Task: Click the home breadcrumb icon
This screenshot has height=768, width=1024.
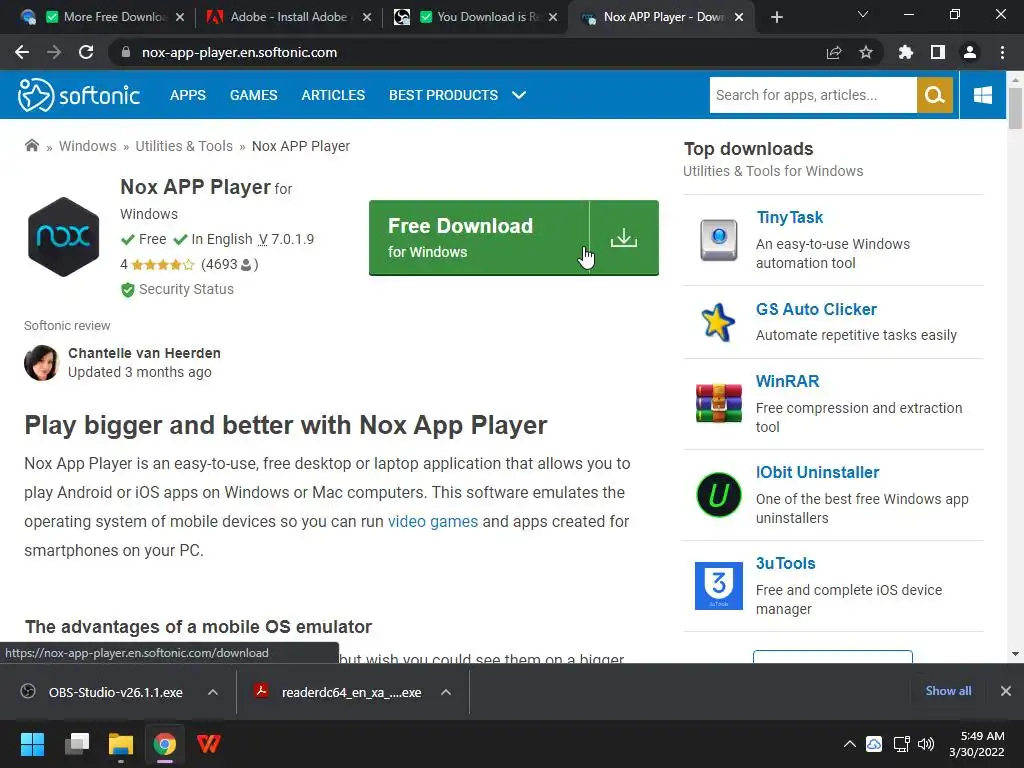Action: (x=32, y=146)
